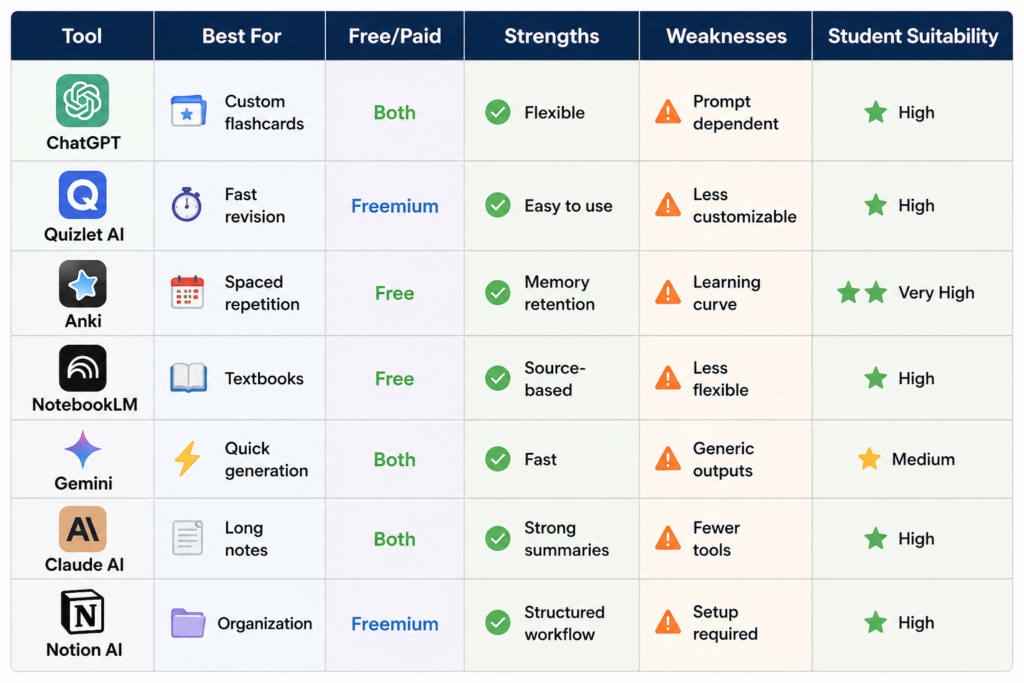
Task: Click the purple folder icon beside Organization
Action: [x=188, y=622]
